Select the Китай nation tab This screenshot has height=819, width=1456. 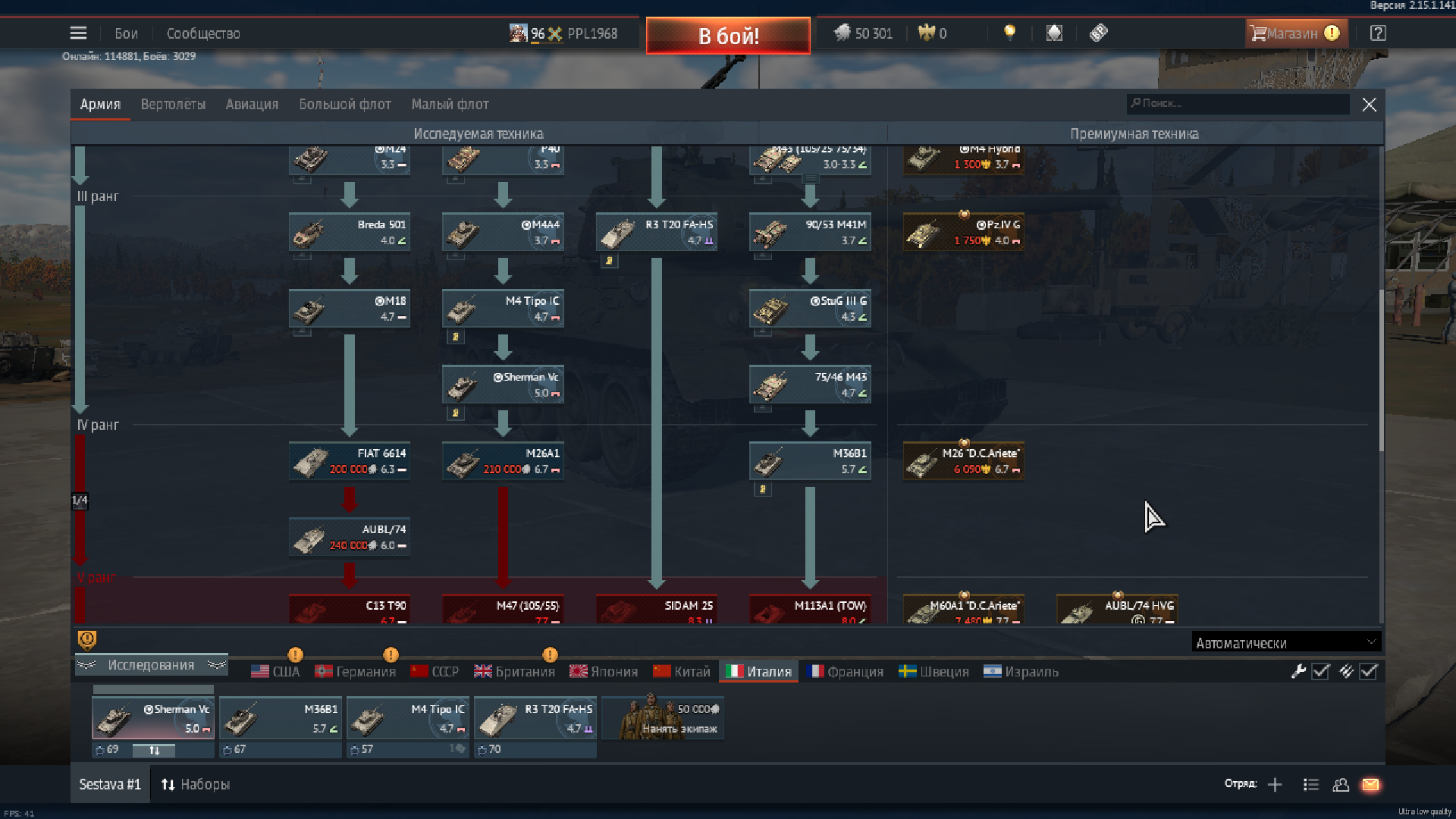682,672
